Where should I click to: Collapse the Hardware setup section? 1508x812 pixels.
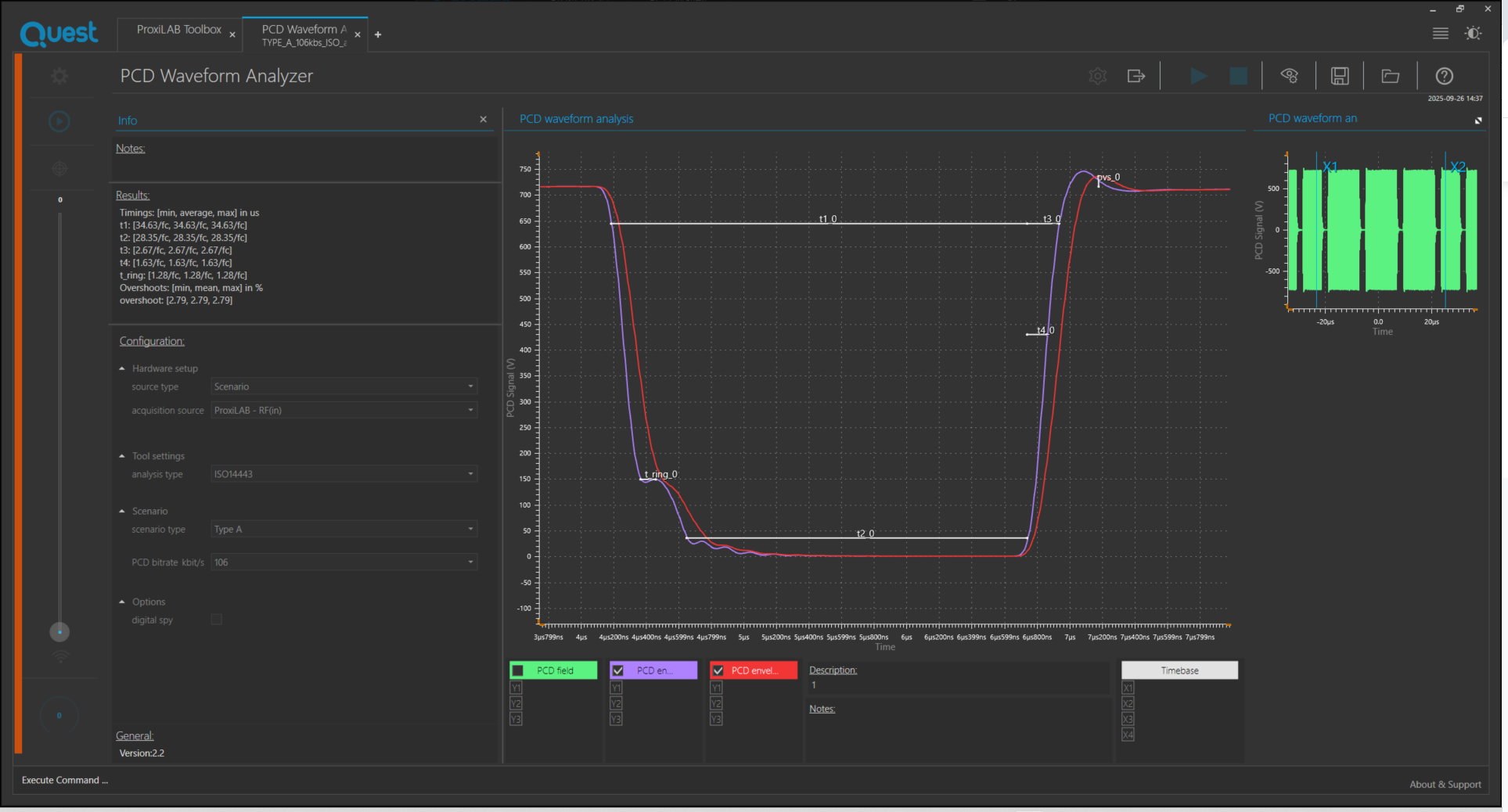(x=122, y=368)
